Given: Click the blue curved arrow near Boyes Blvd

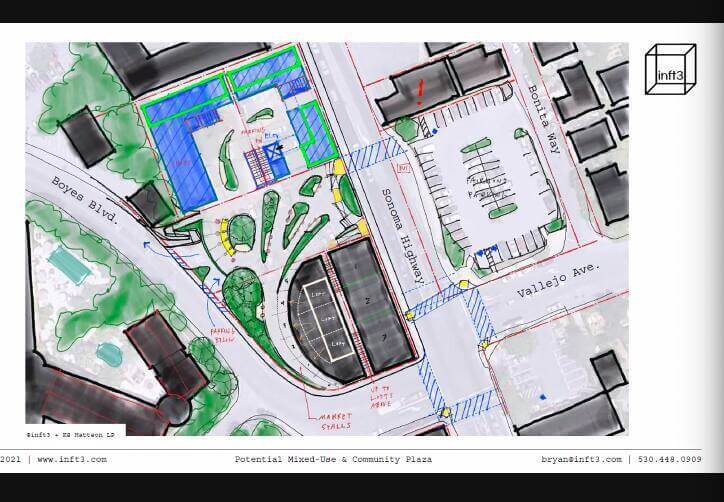Looking at the screenshot, I should coord(149,246).
